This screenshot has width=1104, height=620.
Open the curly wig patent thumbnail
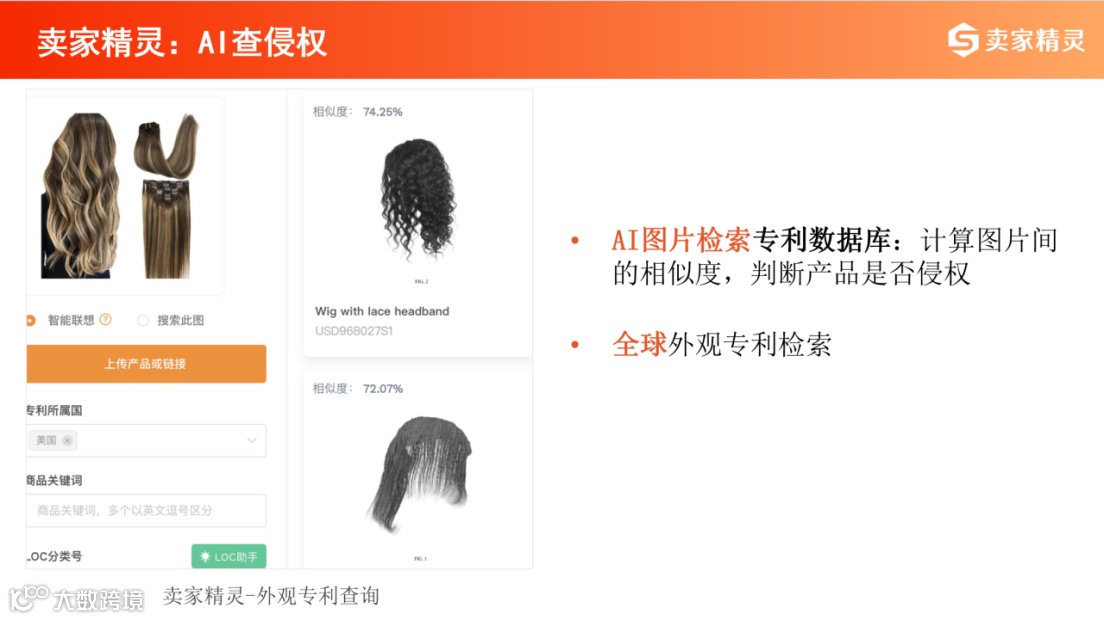click(419, 201)
